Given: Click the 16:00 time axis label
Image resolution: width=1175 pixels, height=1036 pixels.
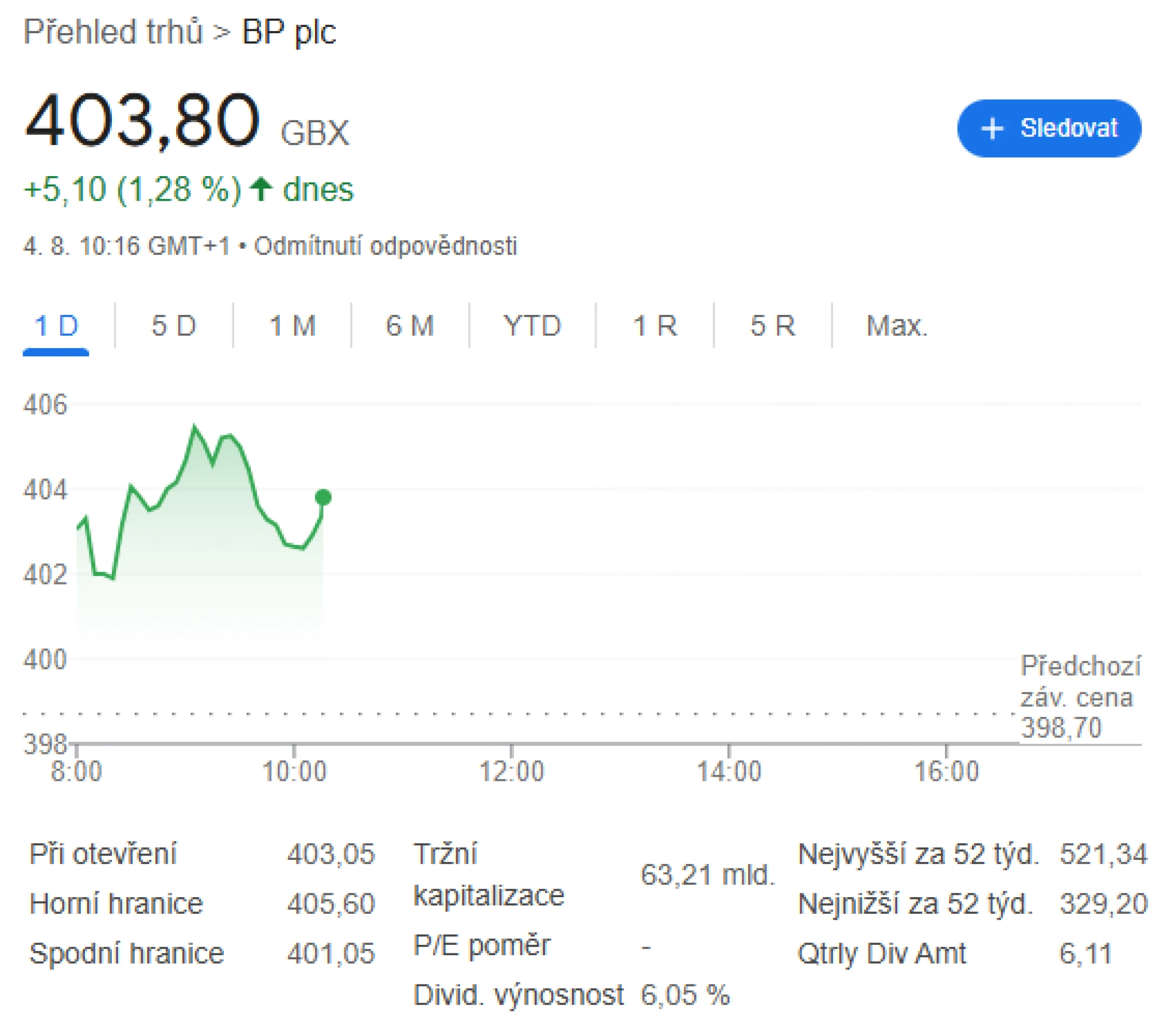Looking at the screenshot, I should [x=946, y=771].
